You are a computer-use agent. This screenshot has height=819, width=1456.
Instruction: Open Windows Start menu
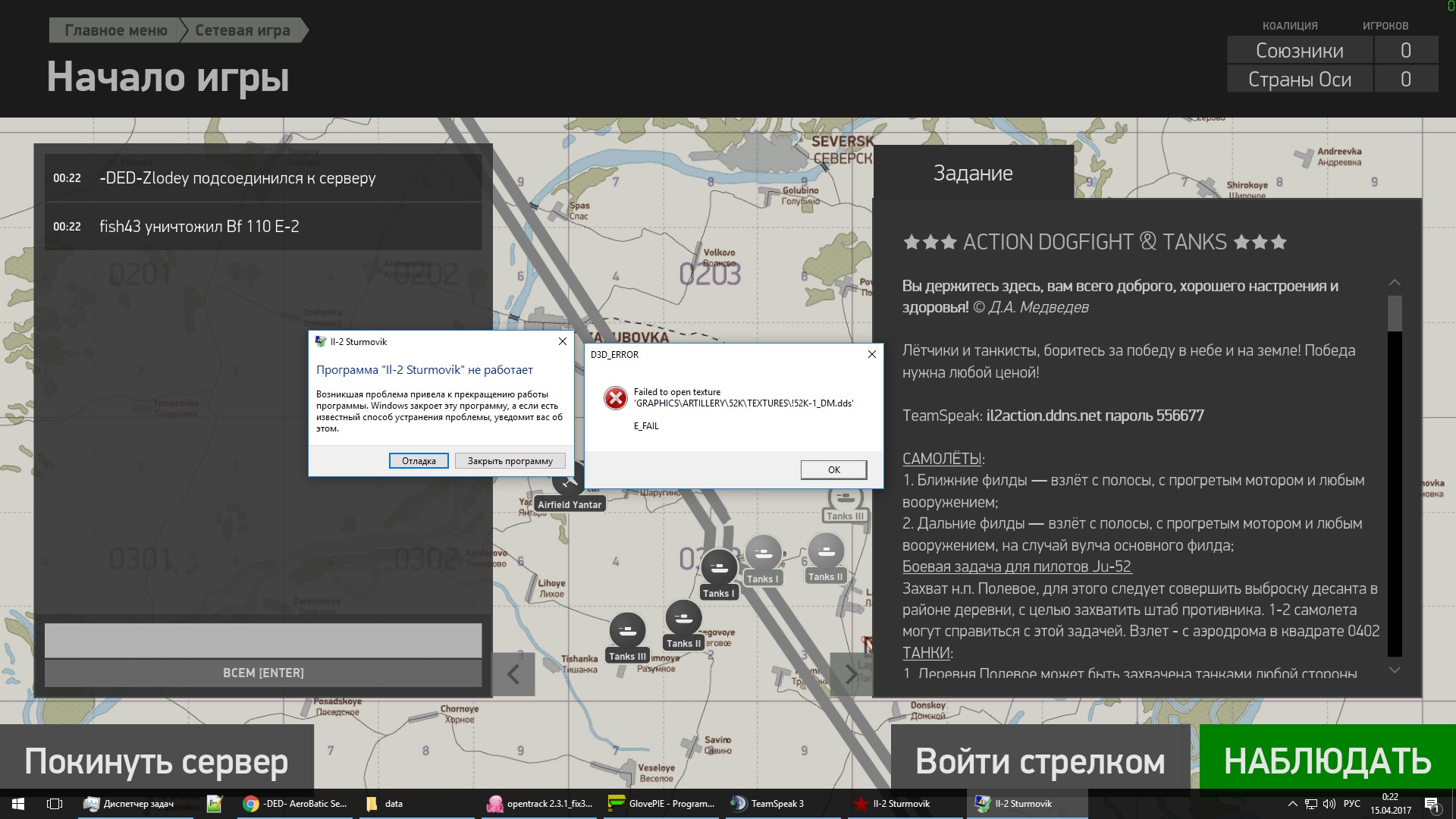(18, 804)
